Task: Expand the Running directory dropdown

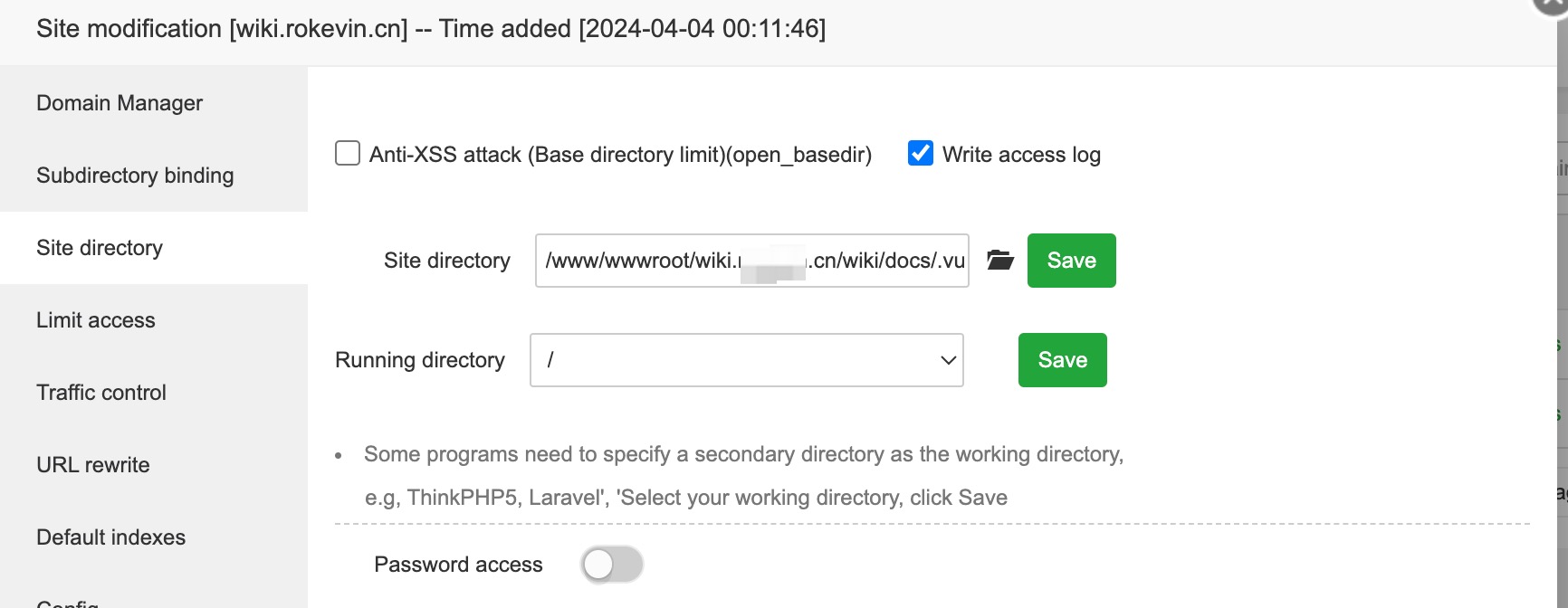Action: (747, 360)
